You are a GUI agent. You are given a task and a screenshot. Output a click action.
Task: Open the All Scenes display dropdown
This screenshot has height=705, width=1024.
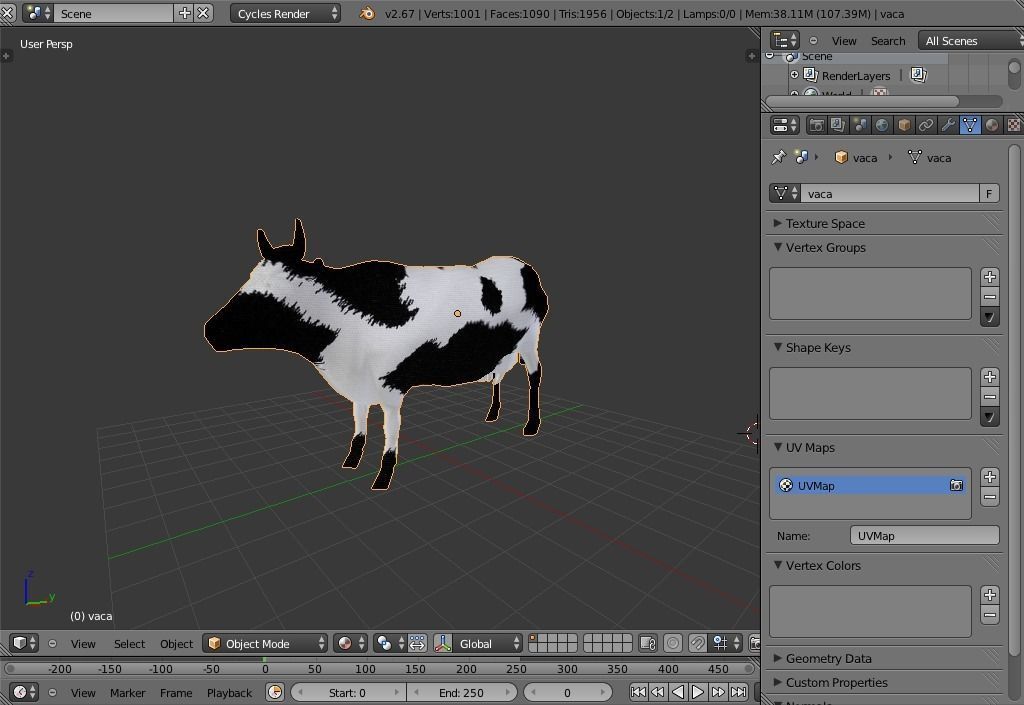[970, 40]
